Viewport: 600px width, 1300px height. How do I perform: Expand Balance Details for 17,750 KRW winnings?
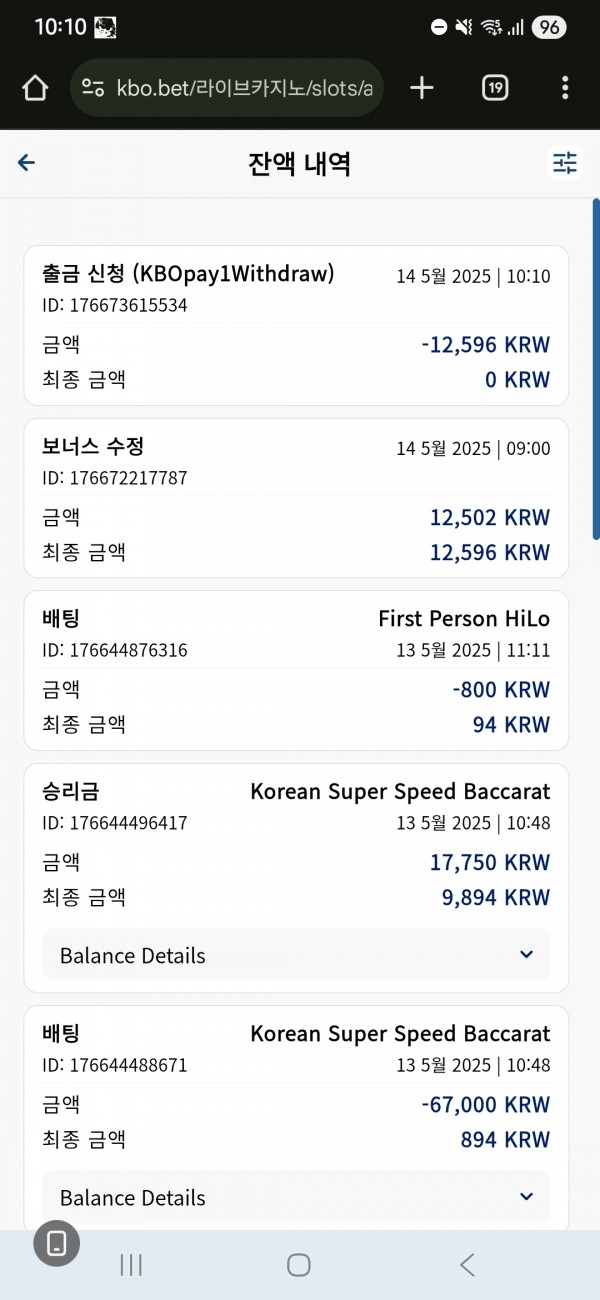pyautogui.click(x=296, y=955)
